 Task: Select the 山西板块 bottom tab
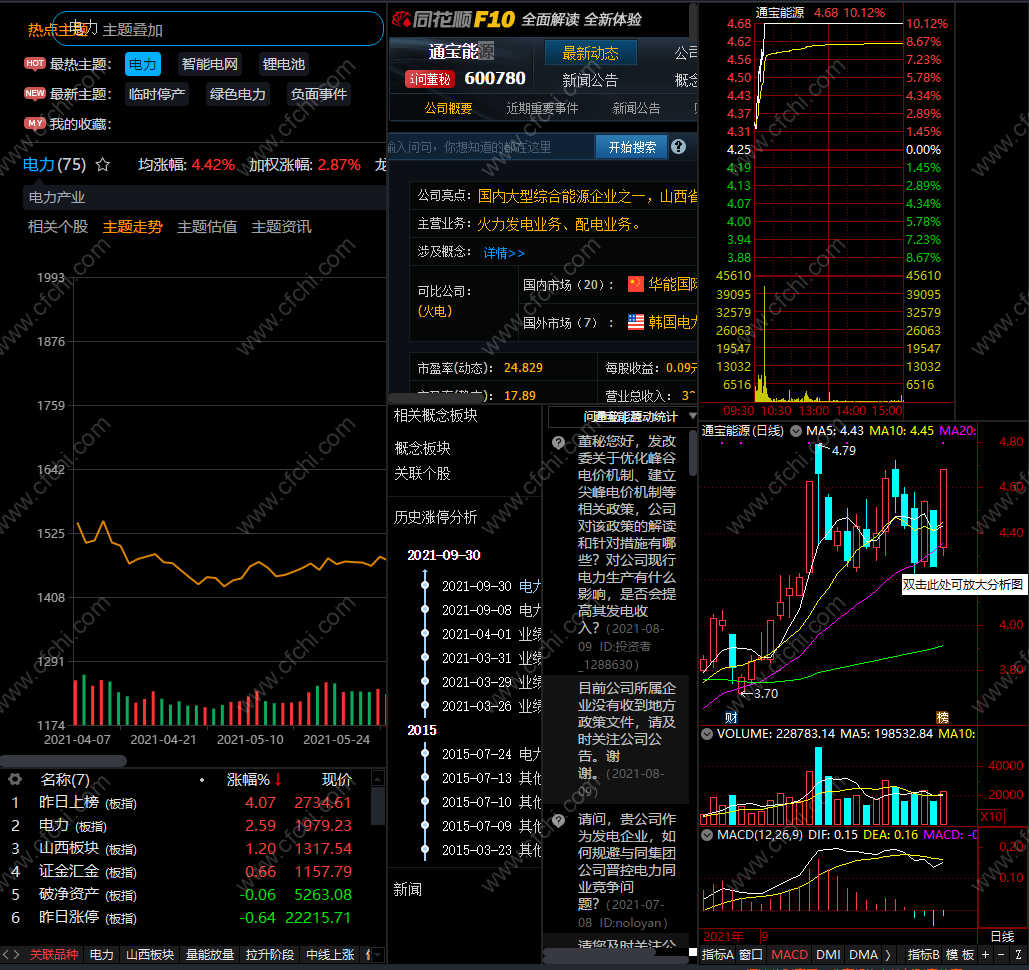click(150, 954)
